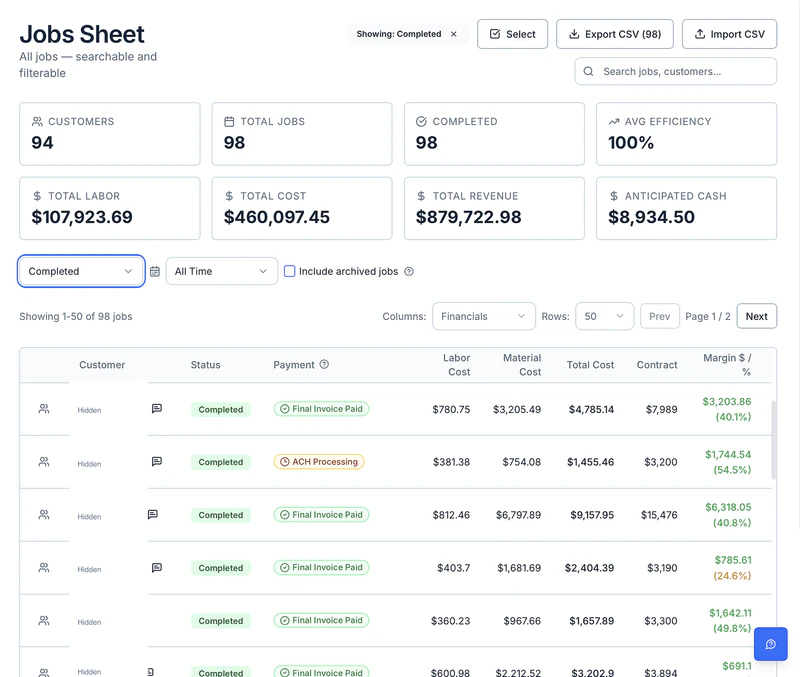Click the Material Cost column header

point(522,365)
